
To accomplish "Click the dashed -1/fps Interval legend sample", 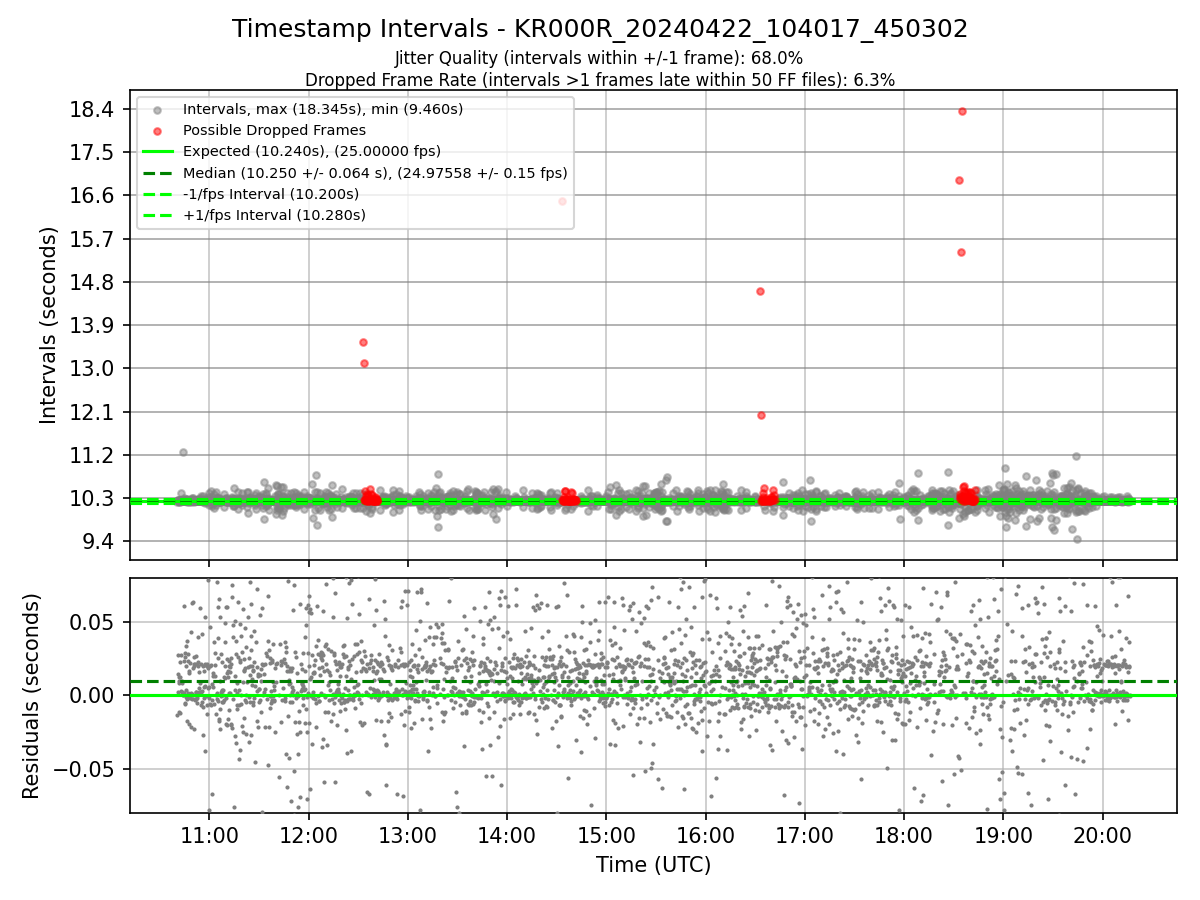I will tap(157, 194).
